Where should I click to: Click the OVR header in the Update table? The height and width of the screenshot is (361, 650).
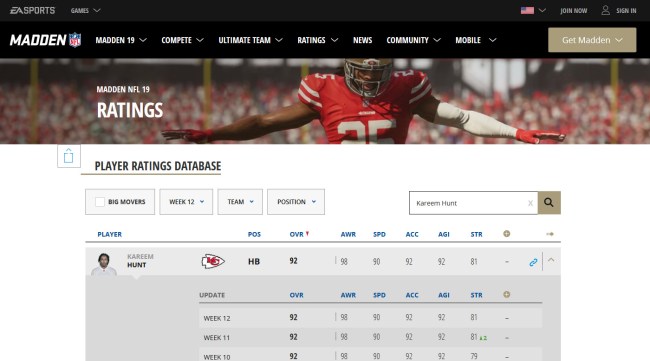coord(296,295)
